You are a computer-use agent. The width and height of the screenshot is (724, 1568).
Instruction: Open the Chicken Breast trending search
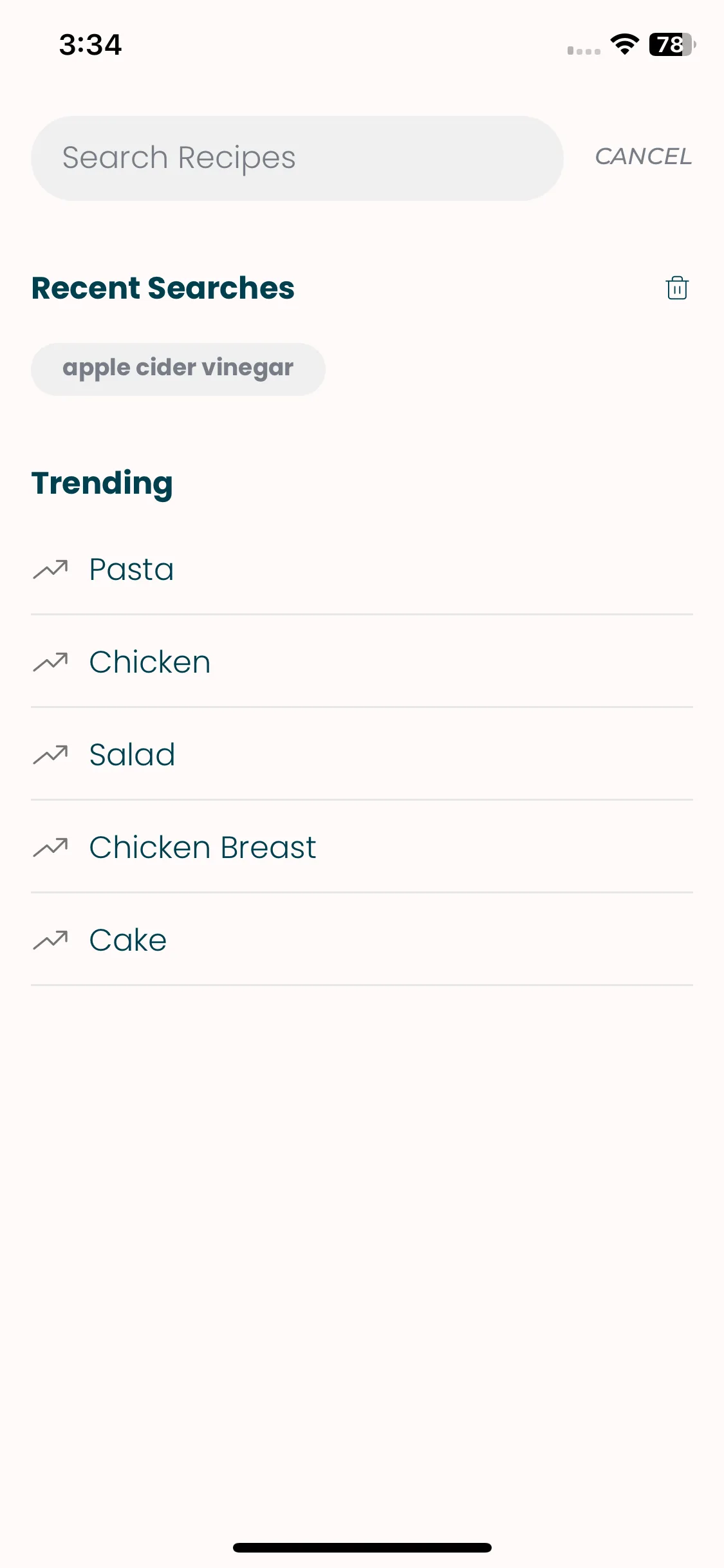pos(362,847)
